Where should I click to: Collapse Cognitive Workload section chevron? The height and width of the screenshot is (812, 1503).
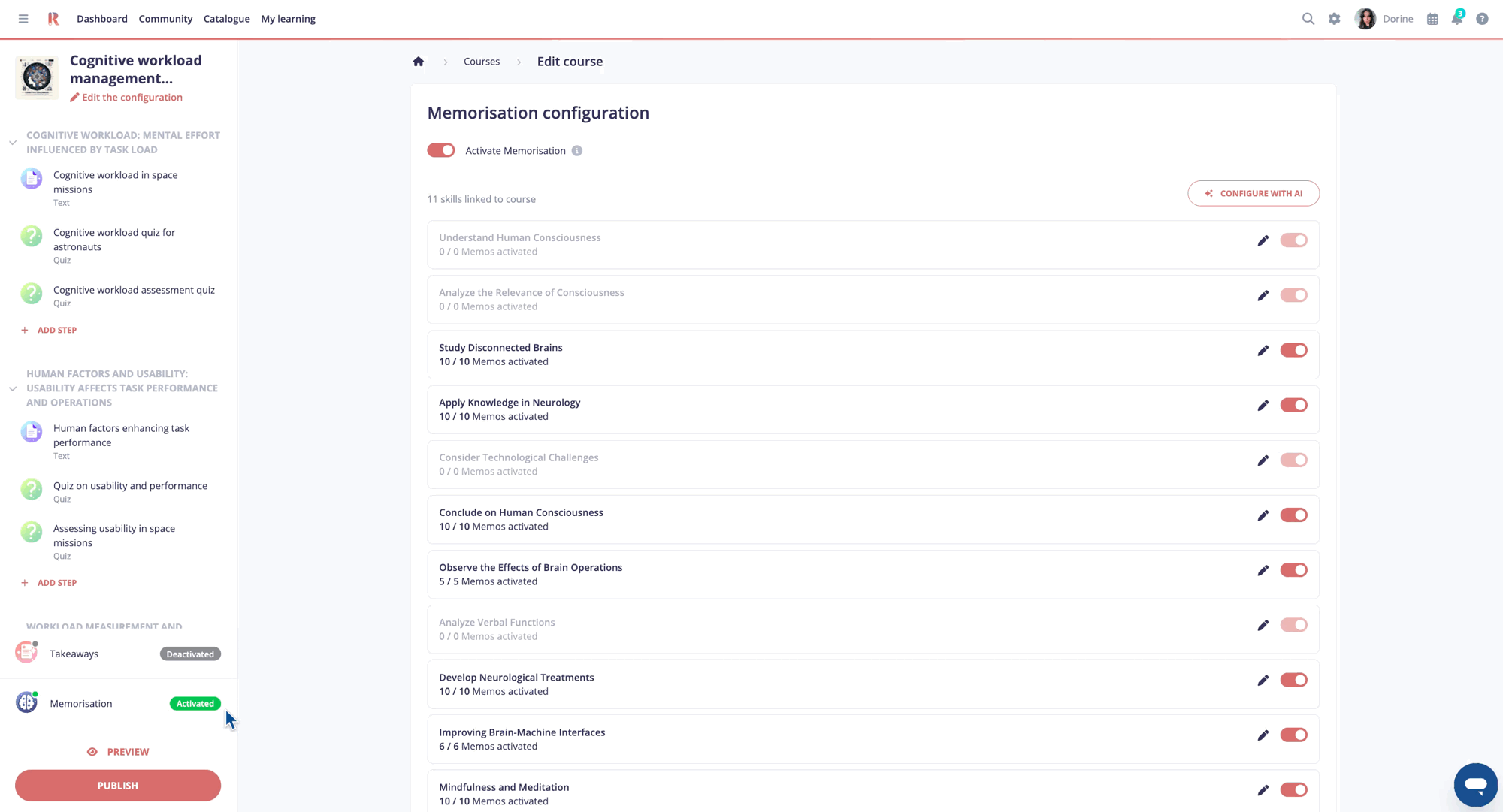click(x=13, y=143)
